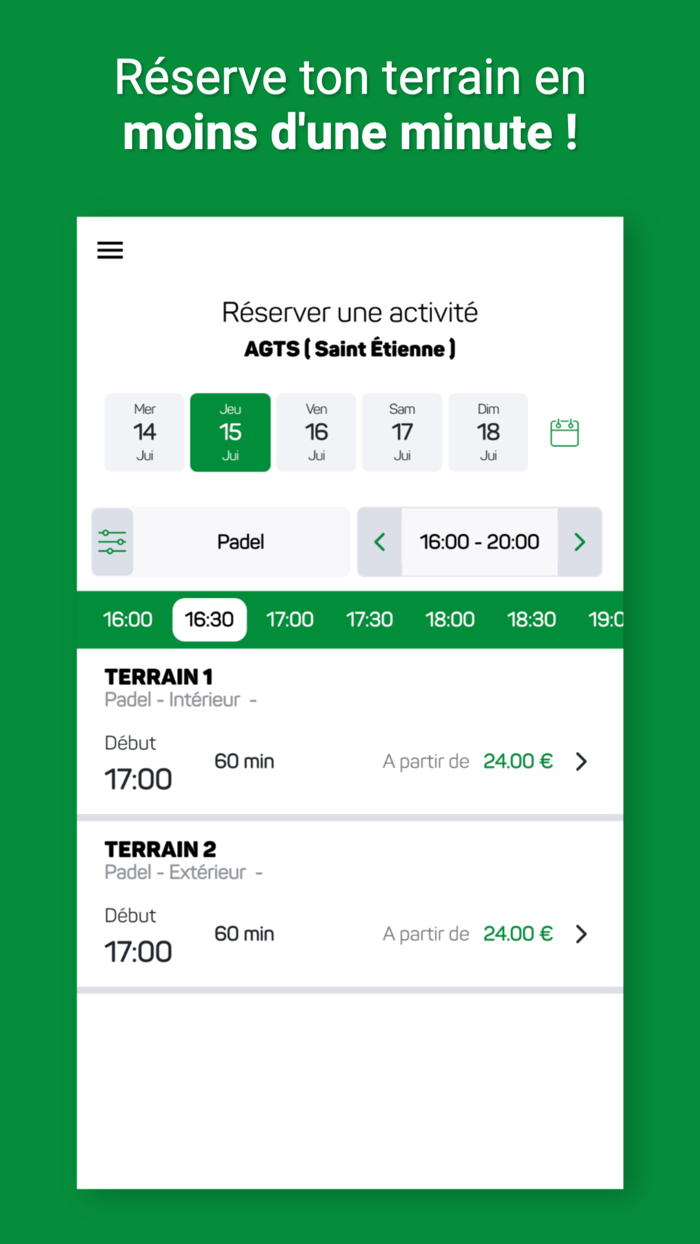Click the green sliders filter icon

click(112, 541)
